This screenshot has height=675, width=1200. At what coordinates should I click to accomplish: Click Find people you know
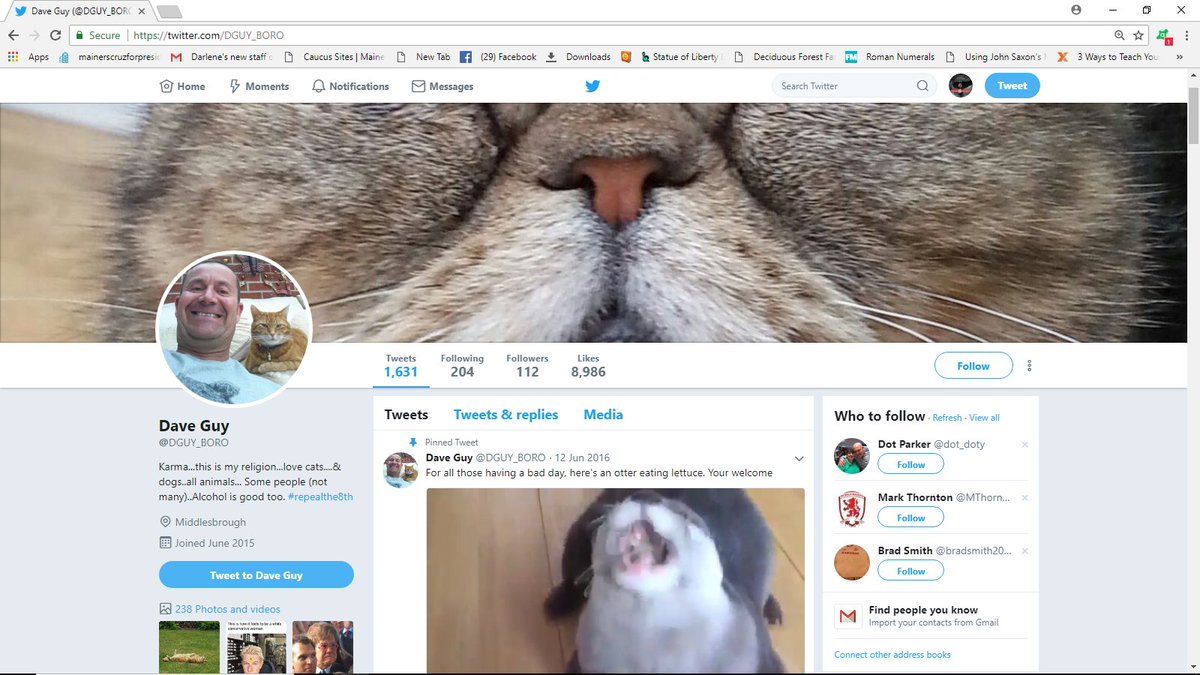pyautogui.click(x=923, y=610)
